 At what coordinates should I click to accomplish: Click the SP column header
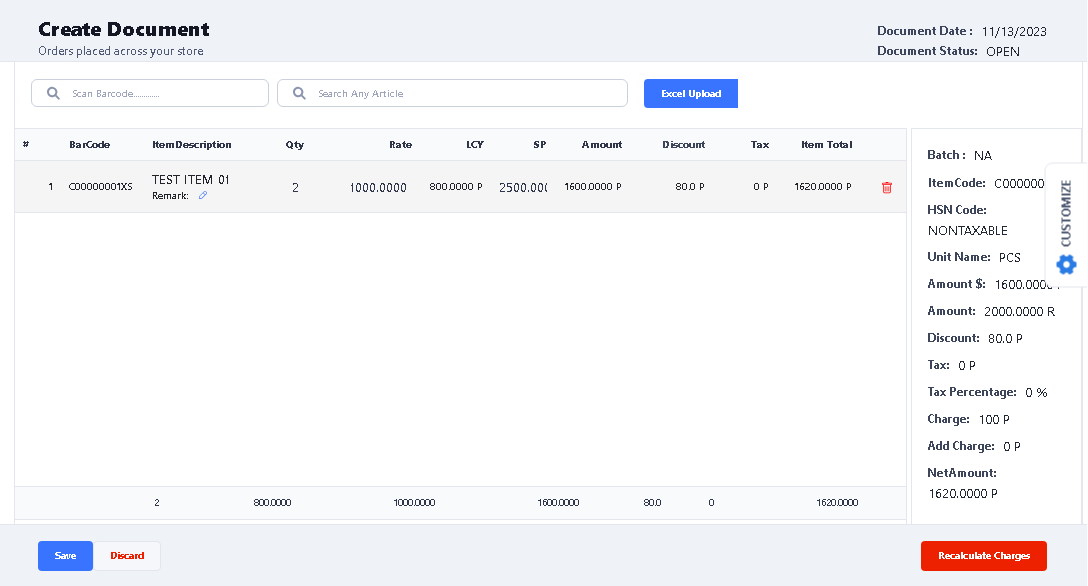coord(539,144)
